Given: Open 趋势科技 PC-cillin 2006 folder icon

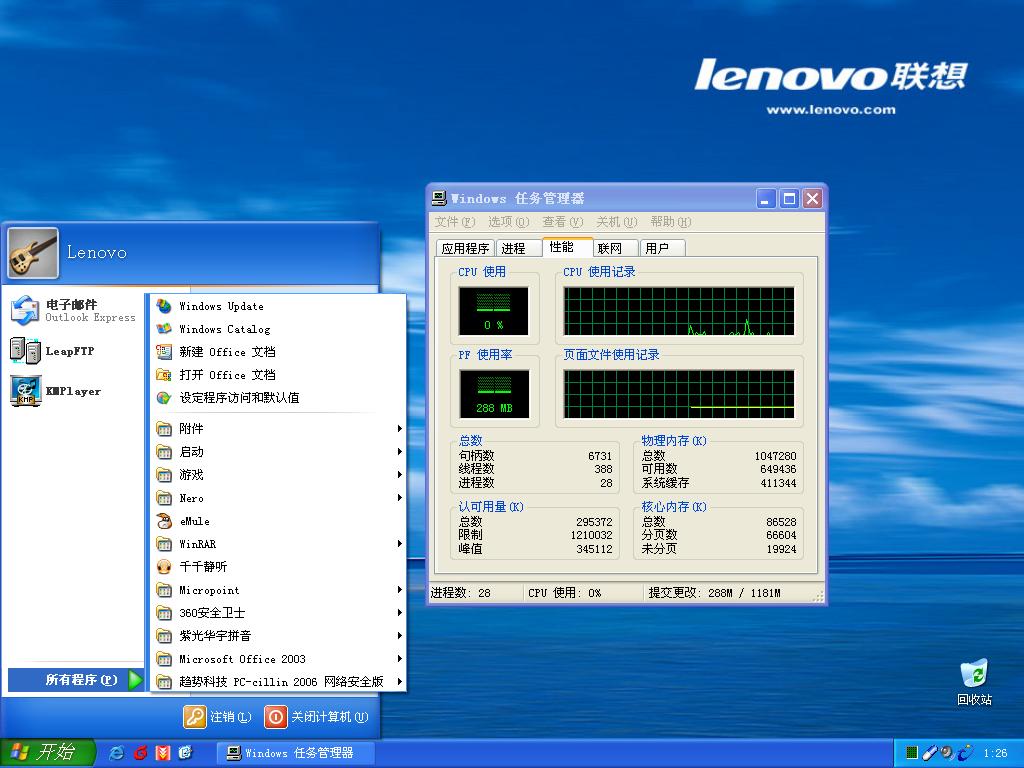Looking at the screenshot, I should [164, 682].
